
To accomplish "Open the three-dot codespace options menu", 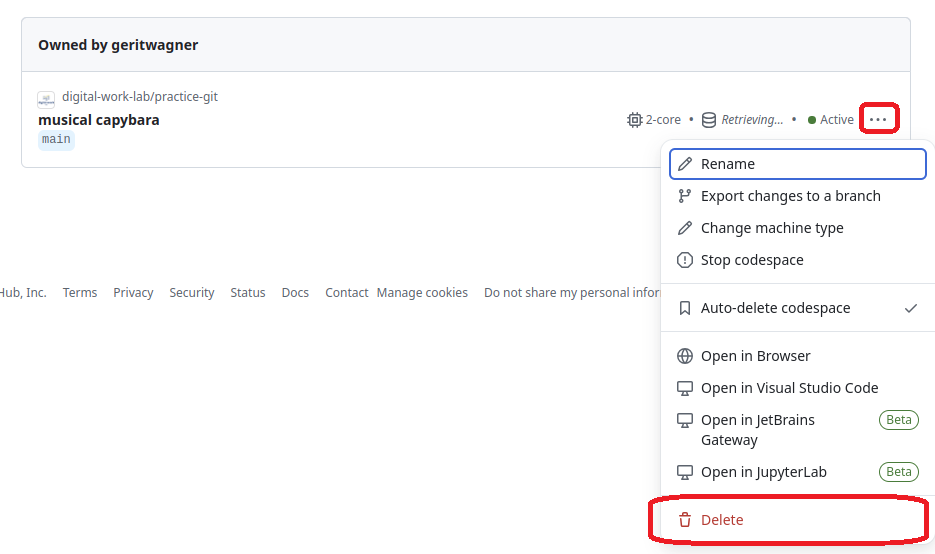I will 878,119.
